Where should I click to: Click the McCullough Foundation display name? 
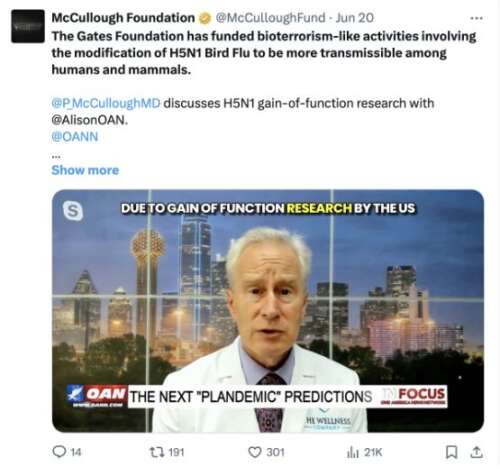(123, 18)
